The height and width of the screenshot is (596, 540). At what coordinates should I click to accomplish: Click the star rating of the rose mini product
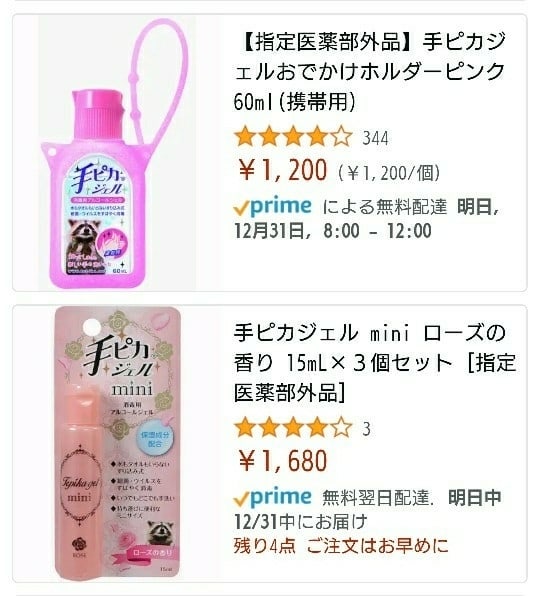click(x=293, y=428)
